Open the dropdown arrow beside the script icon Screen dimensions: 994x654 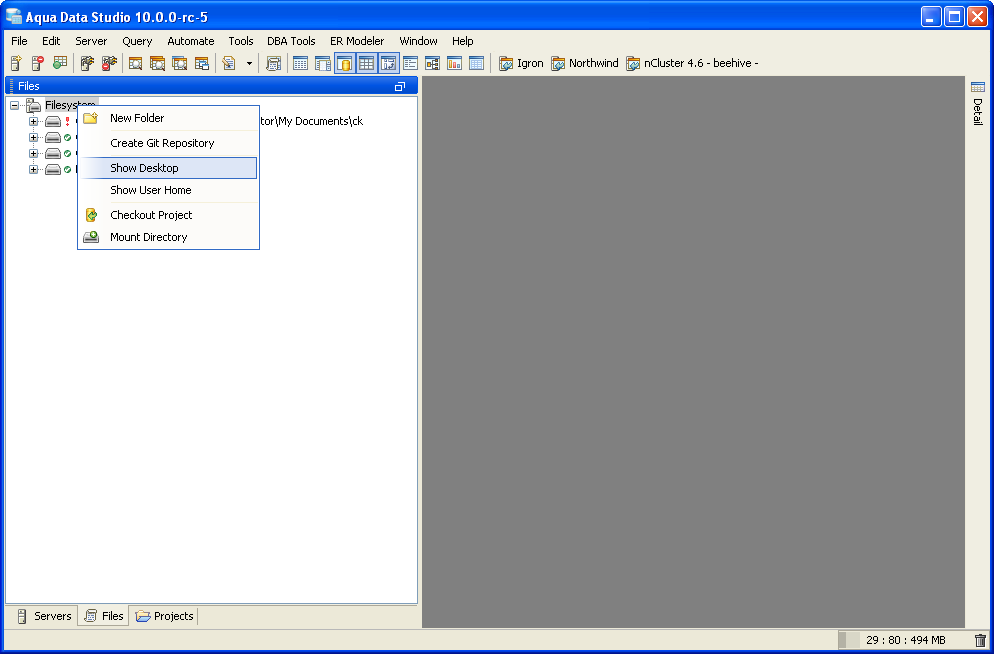coord(249,63)
